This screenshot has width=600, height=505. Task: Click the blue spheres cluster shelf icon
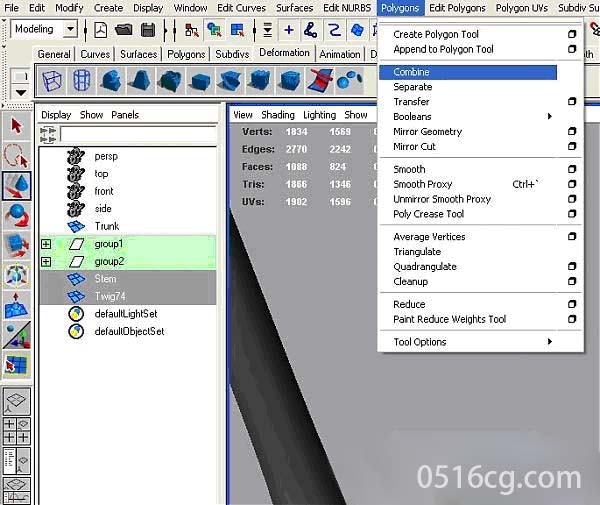tap(349, 81)
